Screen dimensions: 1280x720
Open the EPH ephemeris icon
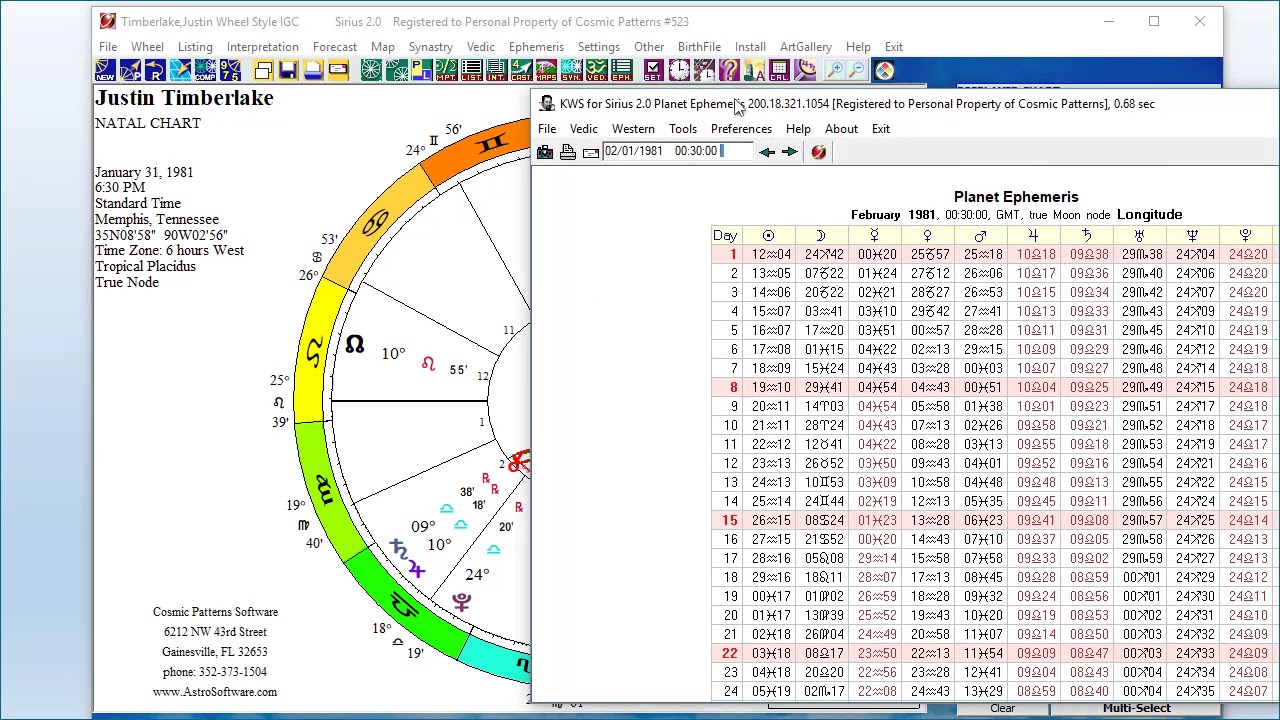click(x=621, y=71)
